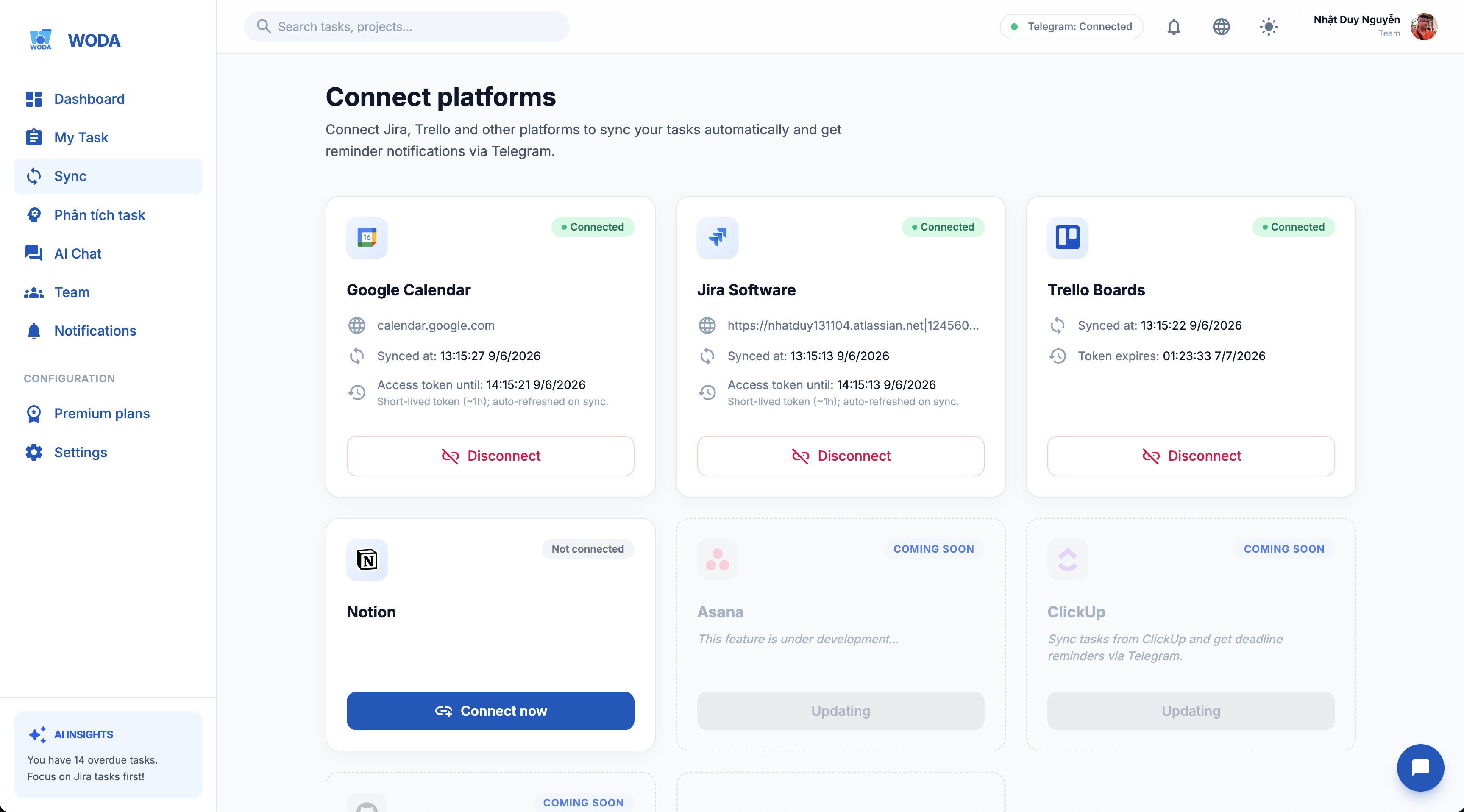Screen dimensions: 1464x812
Task: Disconnect Google Calendar
Action: click(490, 456)
